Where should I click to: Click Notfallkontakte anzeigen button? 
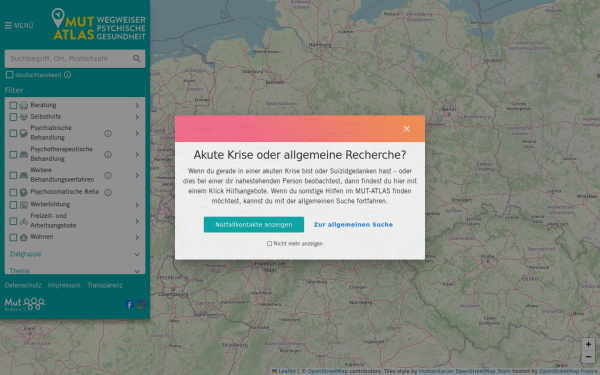pyautogui.click(x=254, y=225)
